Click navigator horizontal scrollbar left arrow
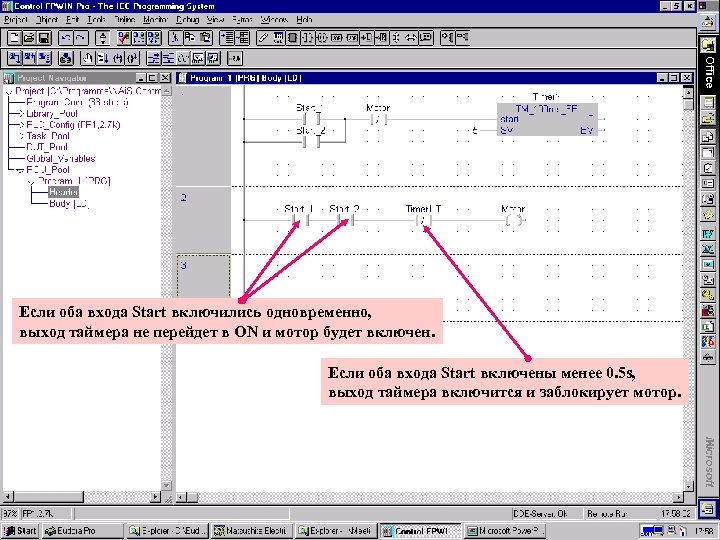Viewport: 720px width, 540px height. (x=8, y=496)
